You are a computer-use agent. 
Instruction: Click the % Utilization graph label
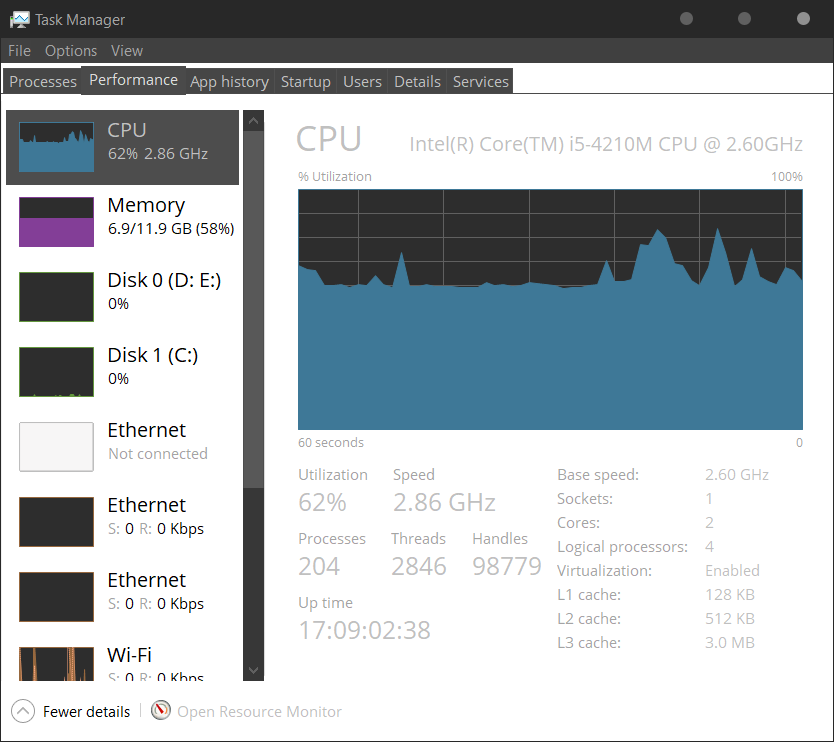point(335,177)
